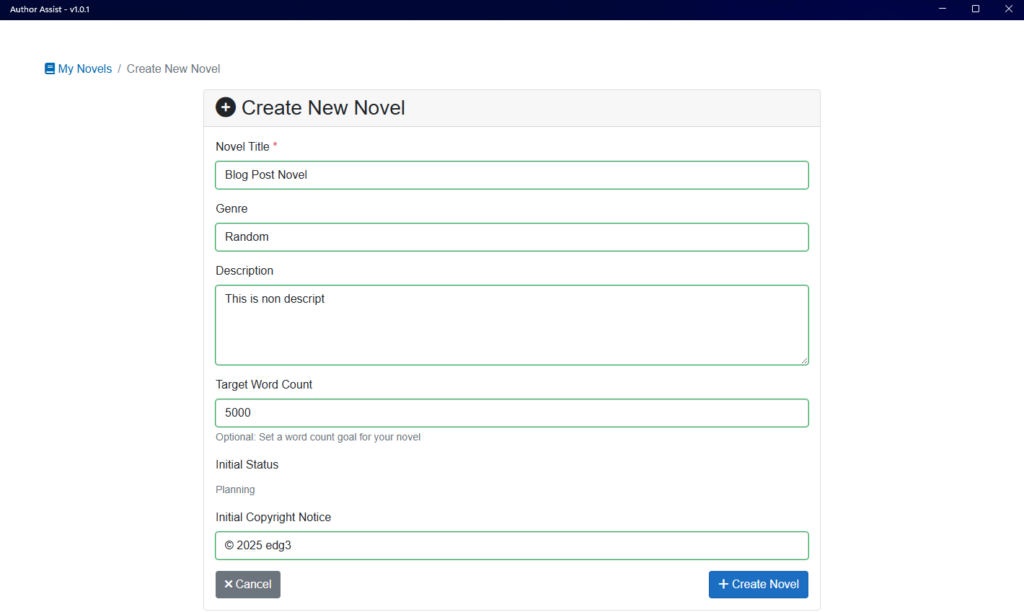Click the Novel Title label
This screenshot has height=612, width=1024.
pos(243,147)
